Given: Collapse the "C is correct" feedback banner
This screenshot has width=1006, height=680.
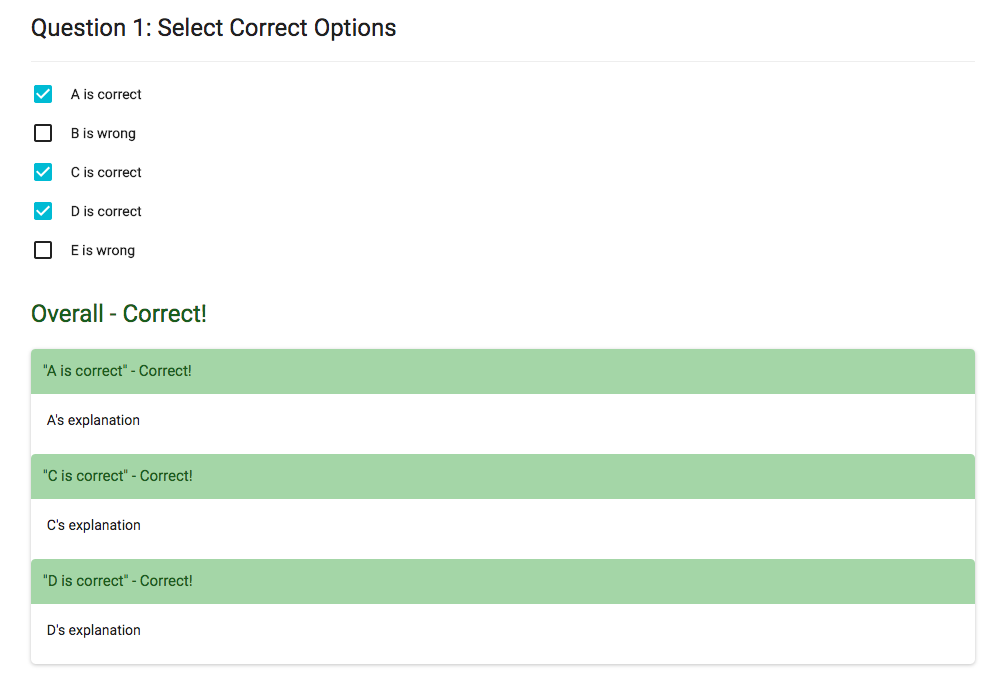Looking at the screenshot, I should pos(501,475).
